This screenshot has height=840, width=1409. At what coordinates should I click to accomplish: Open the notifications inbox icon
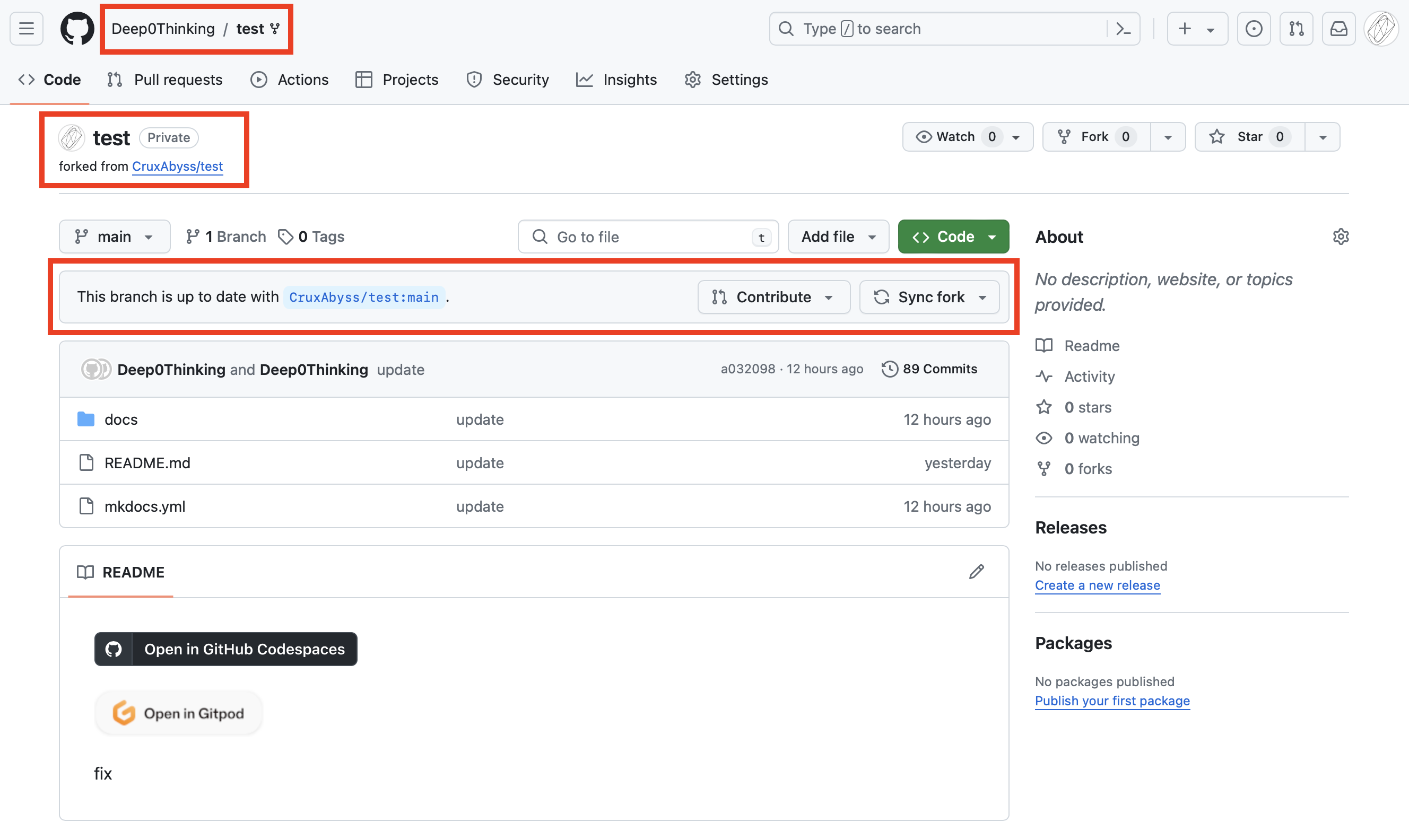point(1338,28)
